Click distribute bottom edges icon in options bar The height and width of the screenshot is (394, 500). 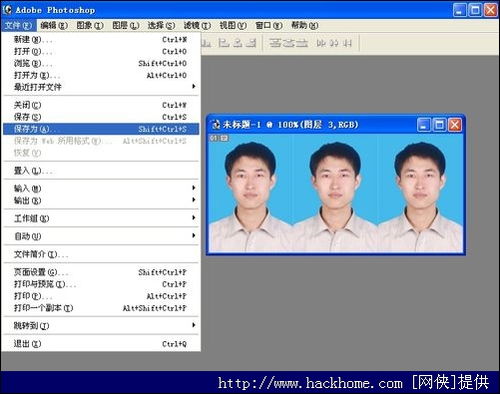coord(301,43)
